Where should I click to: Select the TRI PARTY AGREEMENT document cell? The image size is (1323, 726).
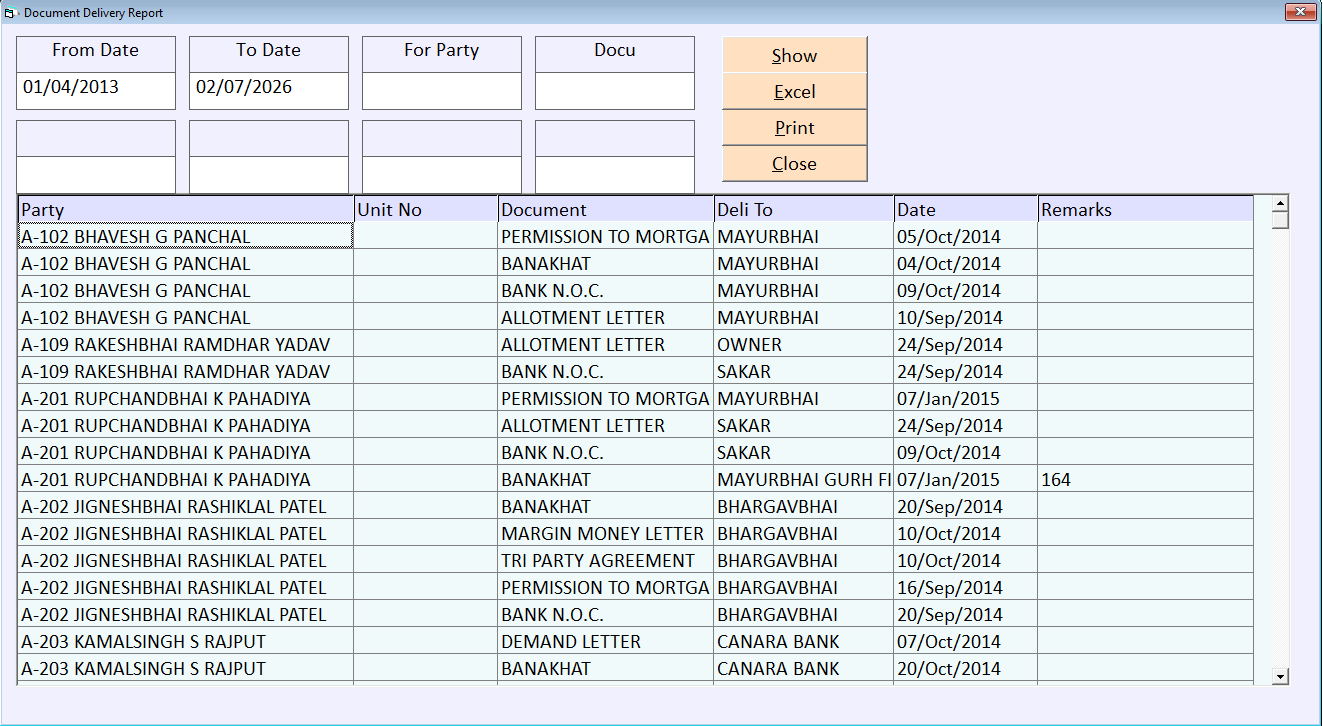click(606, 561)
